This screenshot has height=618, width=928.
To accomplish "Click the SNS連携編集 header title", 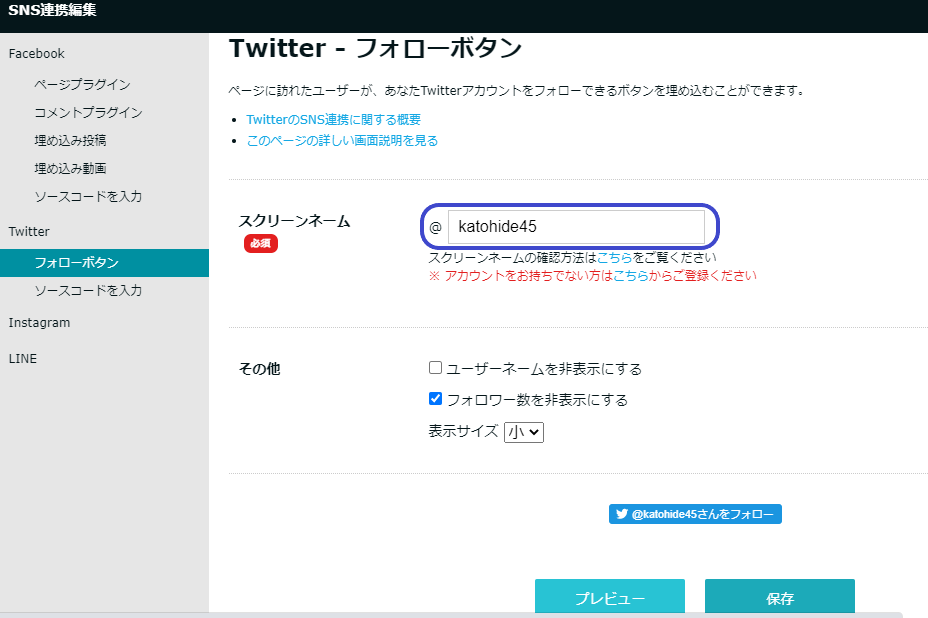I will click(52, 10).
